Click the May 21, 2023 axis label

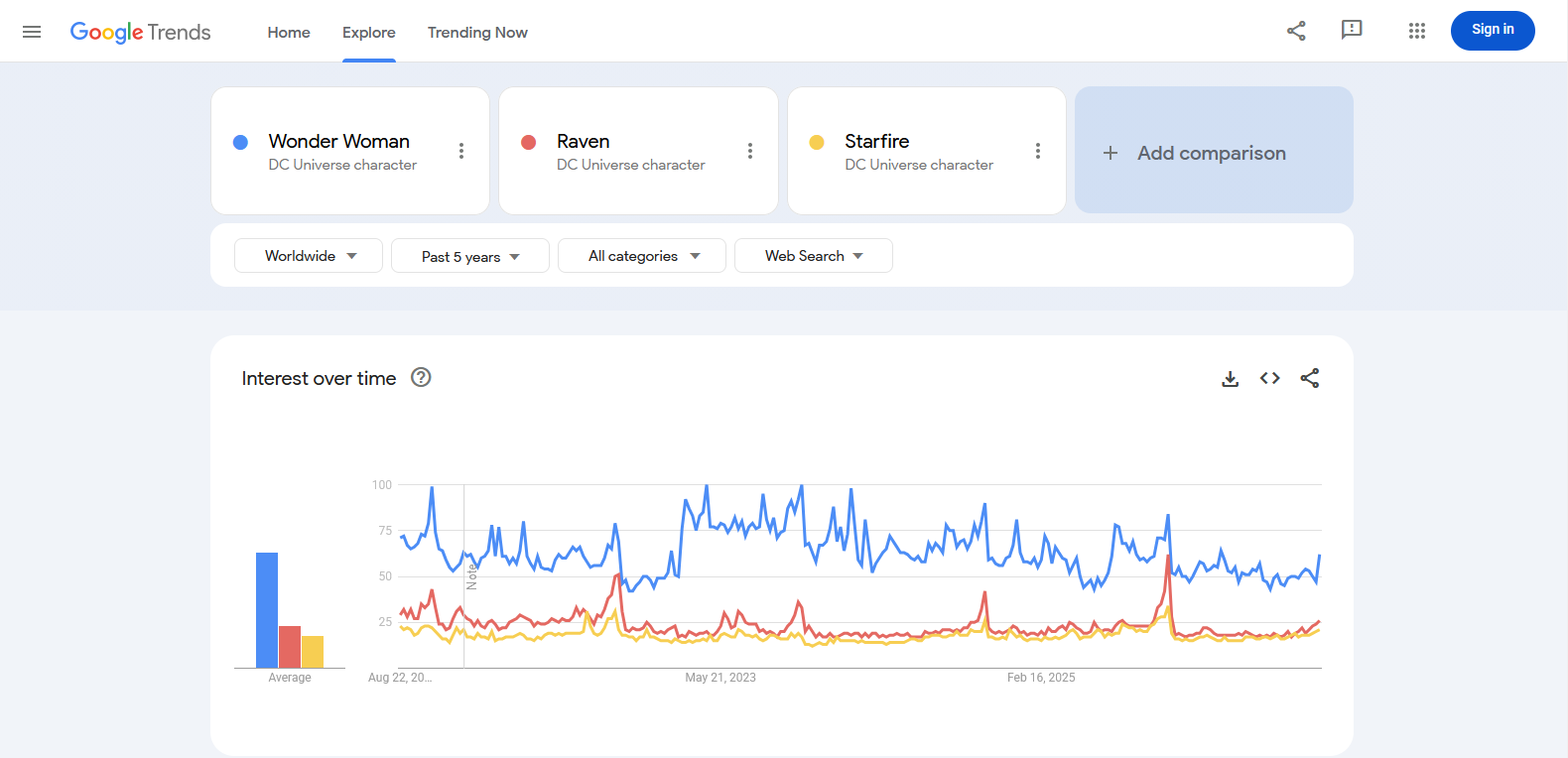[x=720, y=678]
